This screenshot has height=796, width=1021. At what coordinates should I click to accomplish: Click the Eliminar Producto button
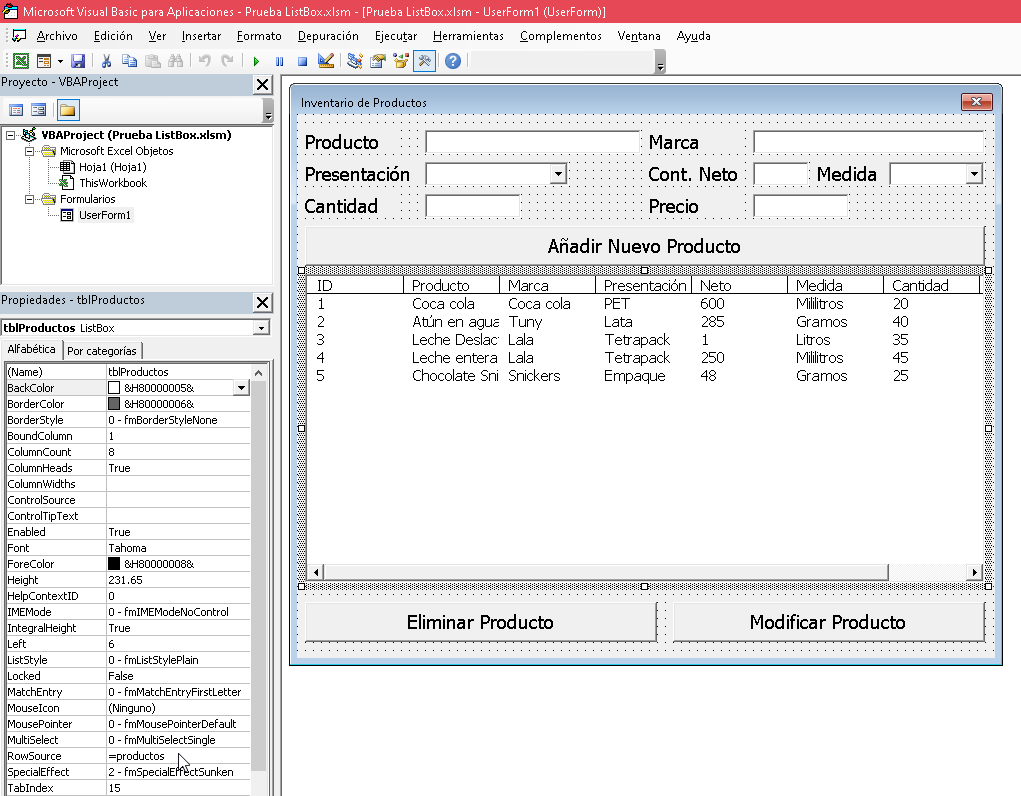pos(481,622)
